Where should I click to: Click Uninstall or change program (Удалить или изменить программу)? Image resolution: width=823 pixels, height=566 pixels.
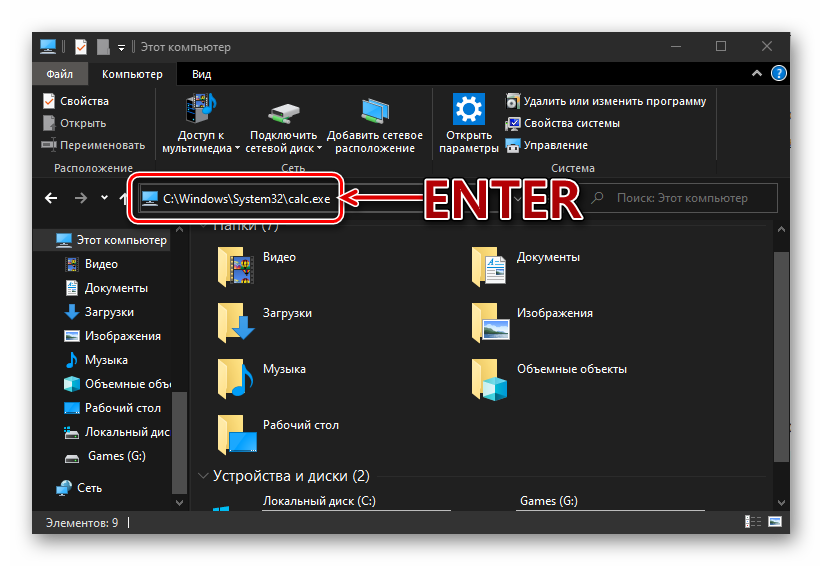[606, 101]
